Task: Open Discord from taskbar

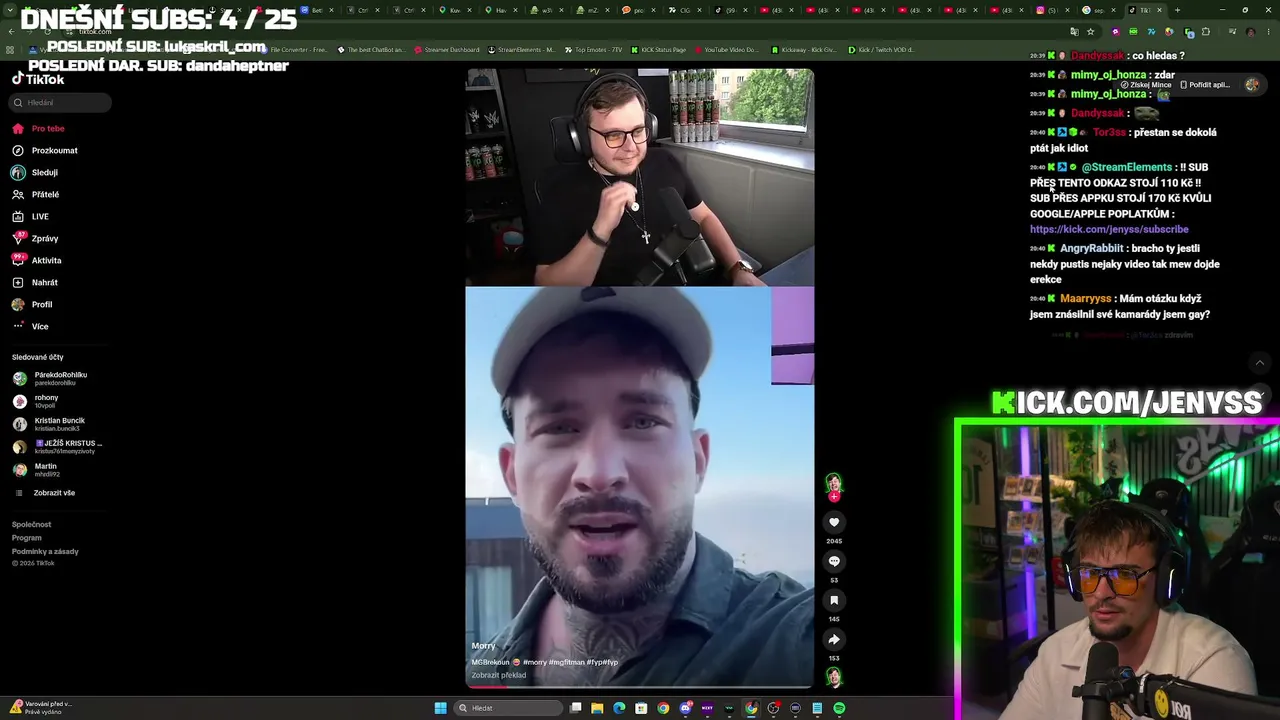Action: (685, 708)
